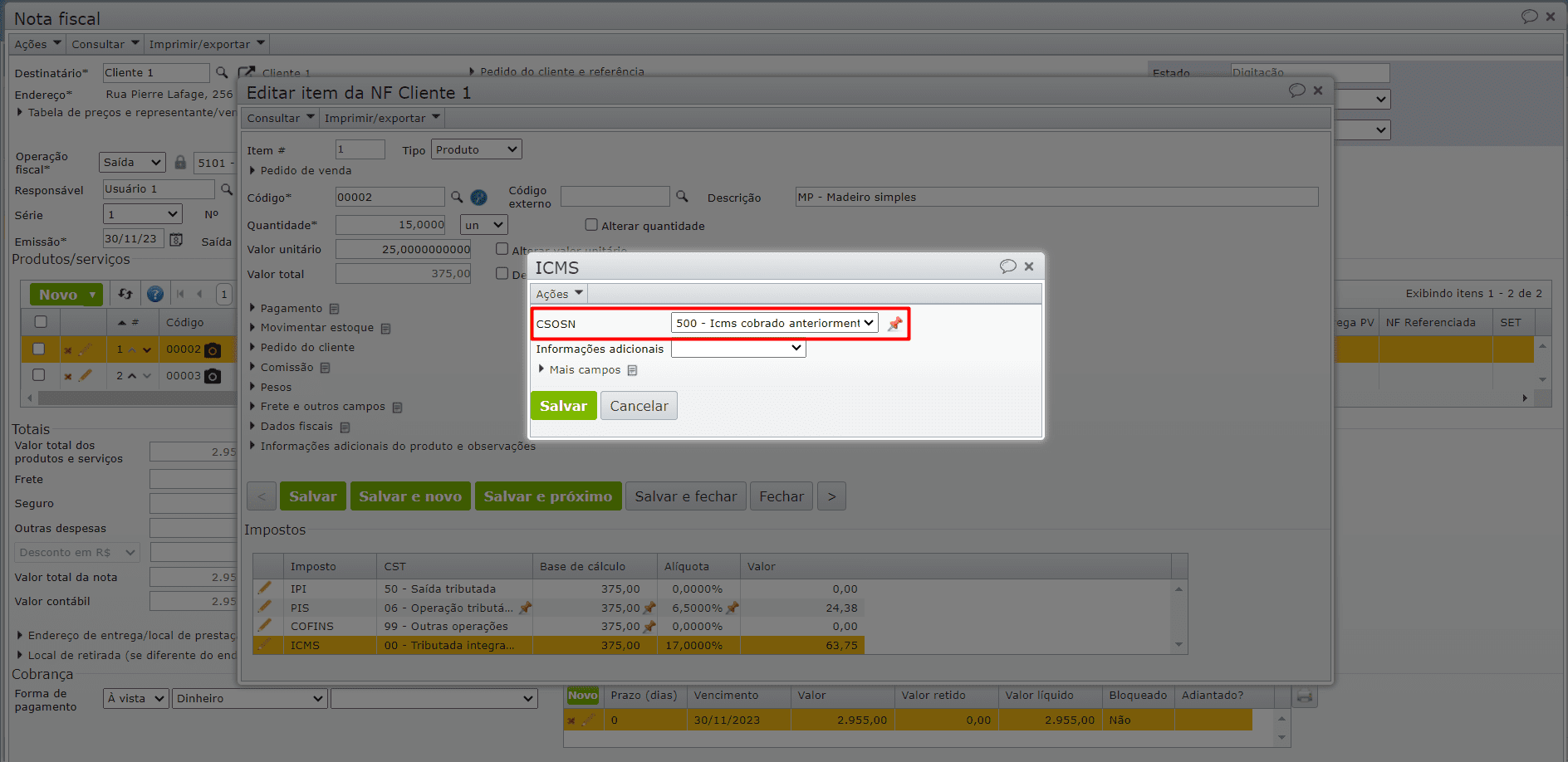Click the magnifier next to Código 00002
Image resolution: width=1568 pixels, height=762 pixels.
coord(457,197)
